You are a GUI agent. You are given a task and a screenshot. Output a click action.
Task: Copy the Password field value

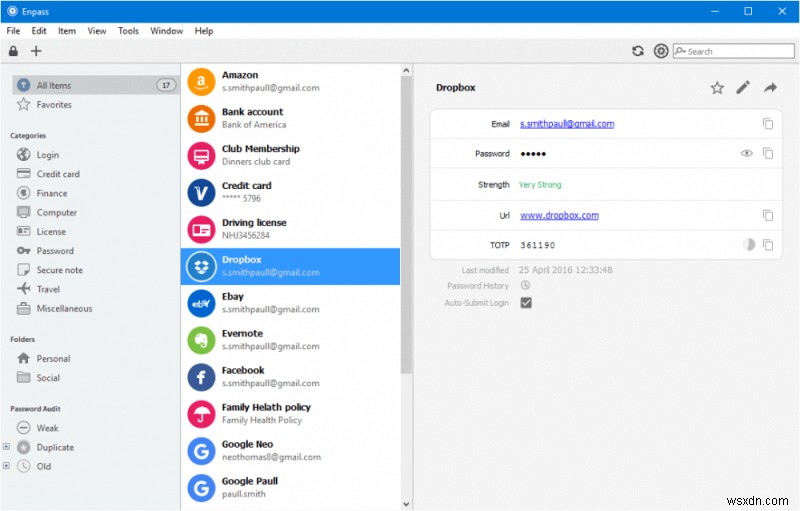point(768,153)
